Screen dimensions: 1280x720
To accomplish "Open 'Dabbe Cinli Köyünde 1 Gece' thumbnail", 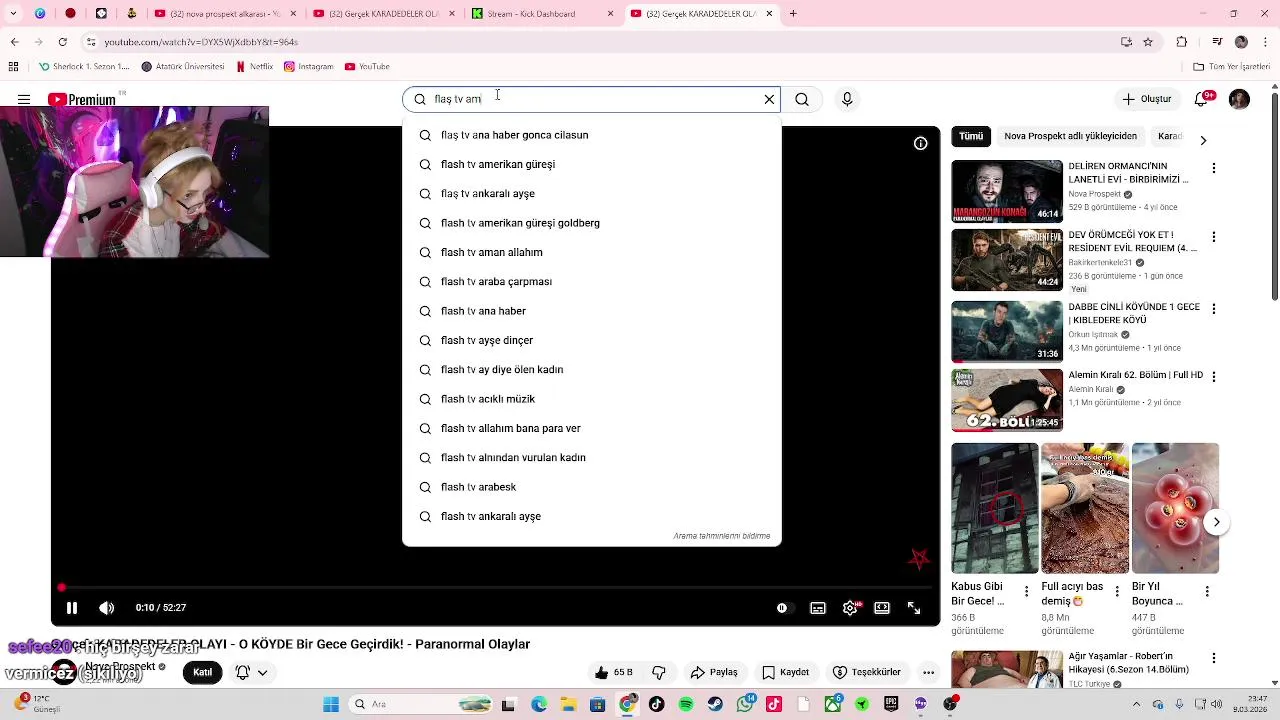I will coord(1007,331).
